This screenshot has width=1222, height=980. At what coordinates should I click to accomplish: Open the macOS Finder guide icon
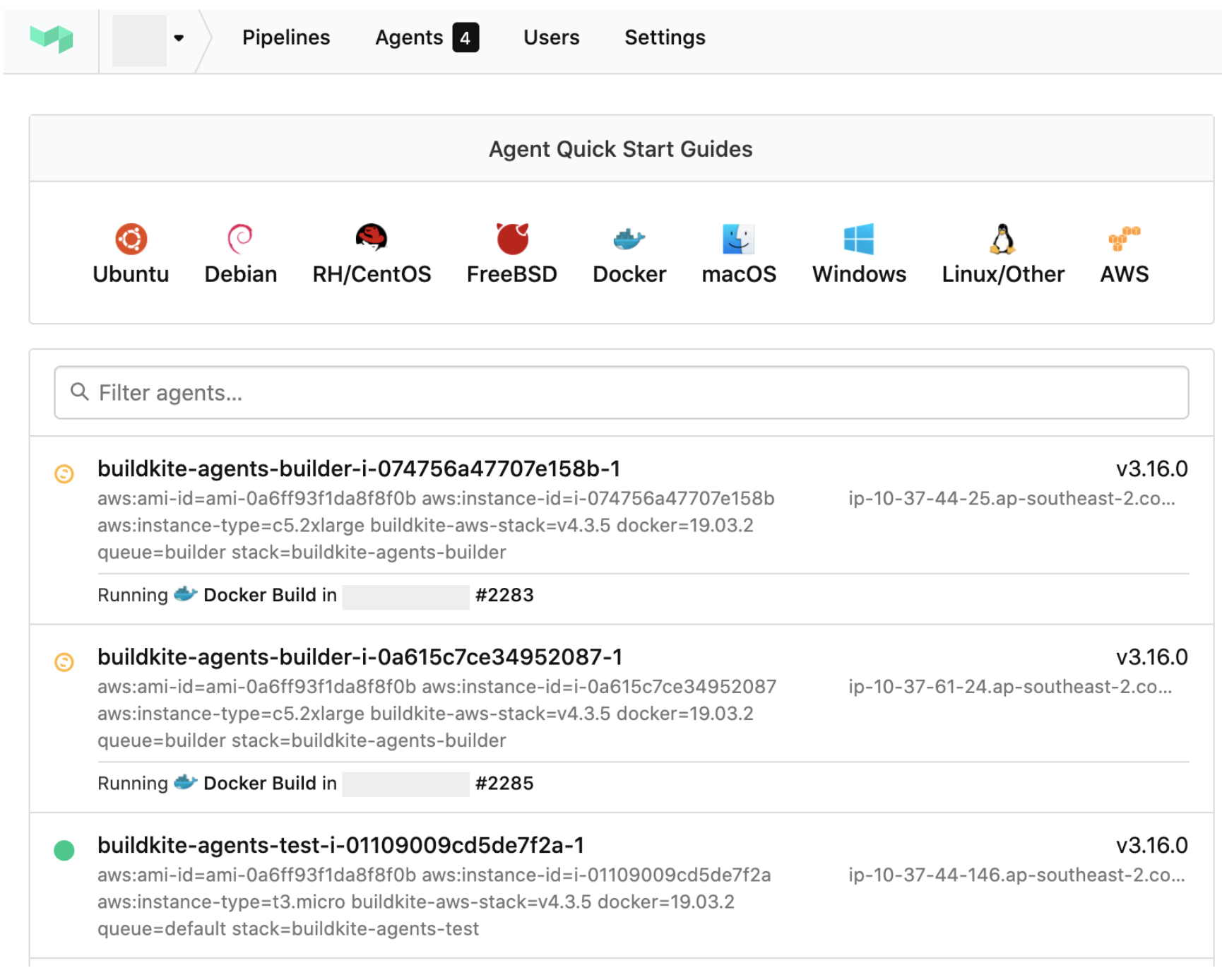[739, 239]
